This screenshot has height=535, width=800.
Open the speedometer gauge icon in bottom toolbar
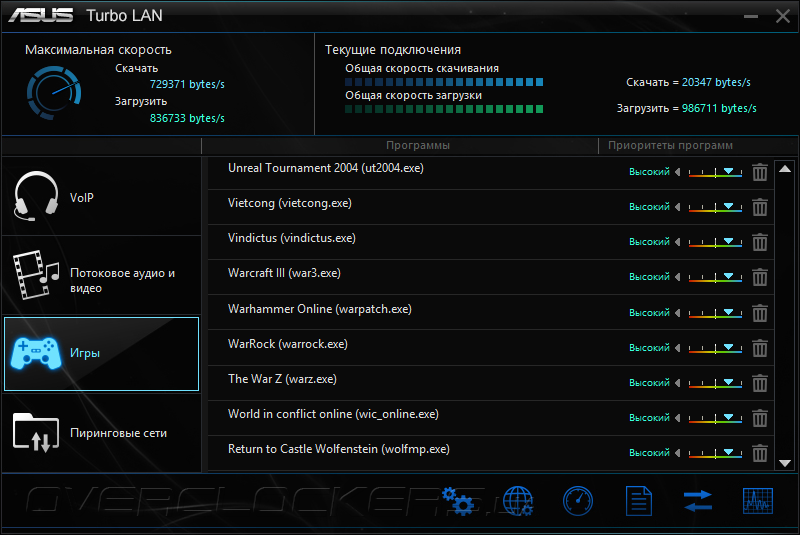pyautogui.click(x=578, y=501)
